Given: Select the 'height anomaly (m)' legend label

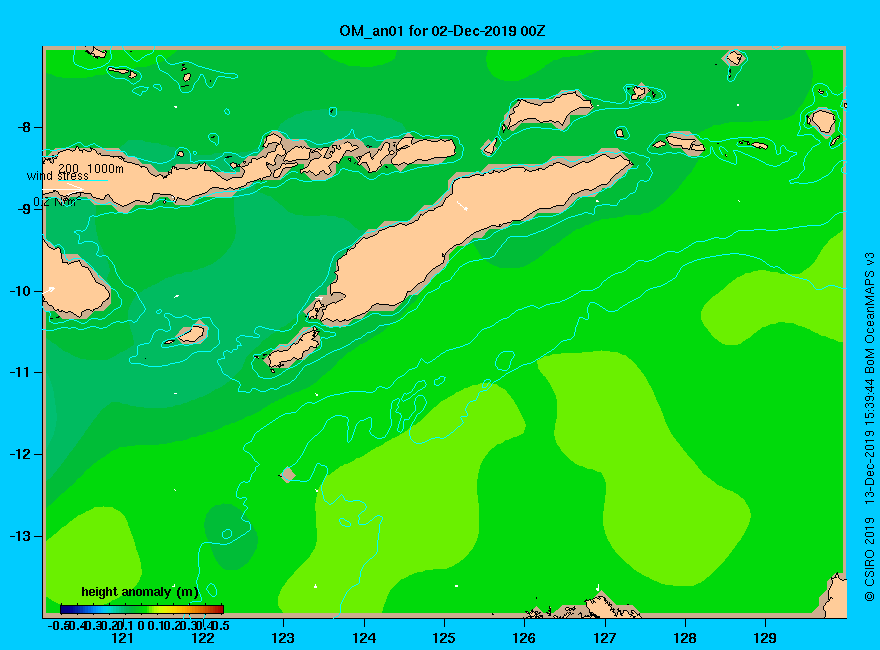Looking at the screenshot, I should (140, 592).
